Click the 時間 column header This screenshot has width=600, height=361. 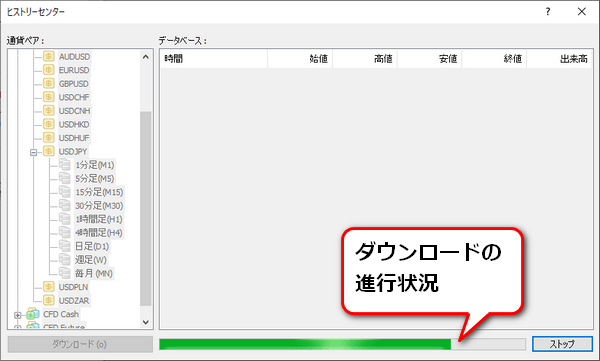214,59
